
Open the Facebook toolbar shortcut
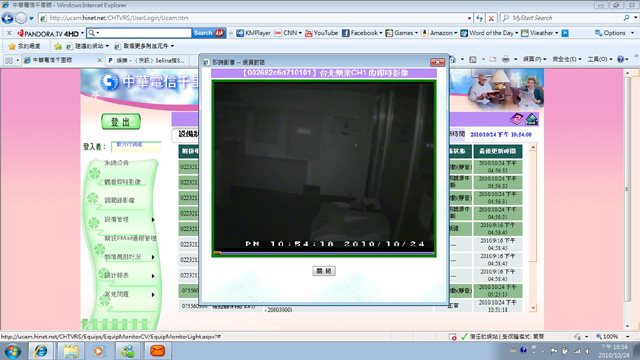tap(360, 33)
